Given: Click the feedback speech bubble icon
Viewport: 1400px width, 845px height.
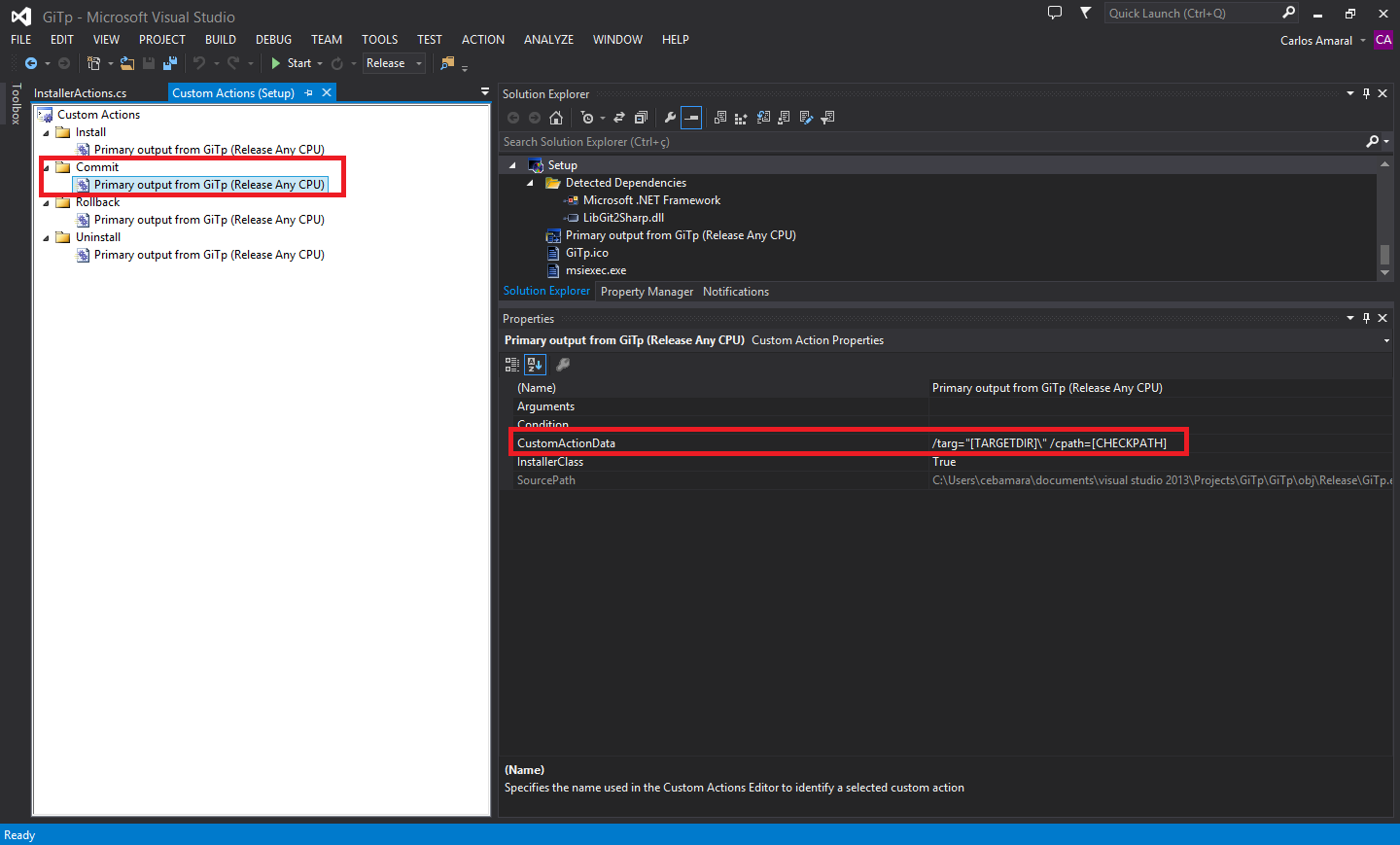Looking at the screenshot, I should point(1055,13).
